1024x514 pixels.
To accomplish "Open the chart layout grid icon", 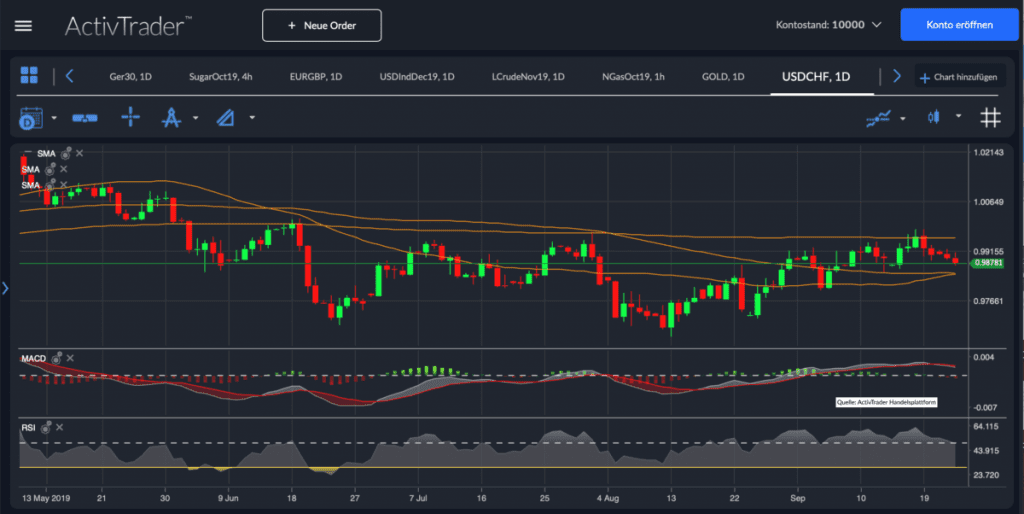I will click(x=29, y=75).
